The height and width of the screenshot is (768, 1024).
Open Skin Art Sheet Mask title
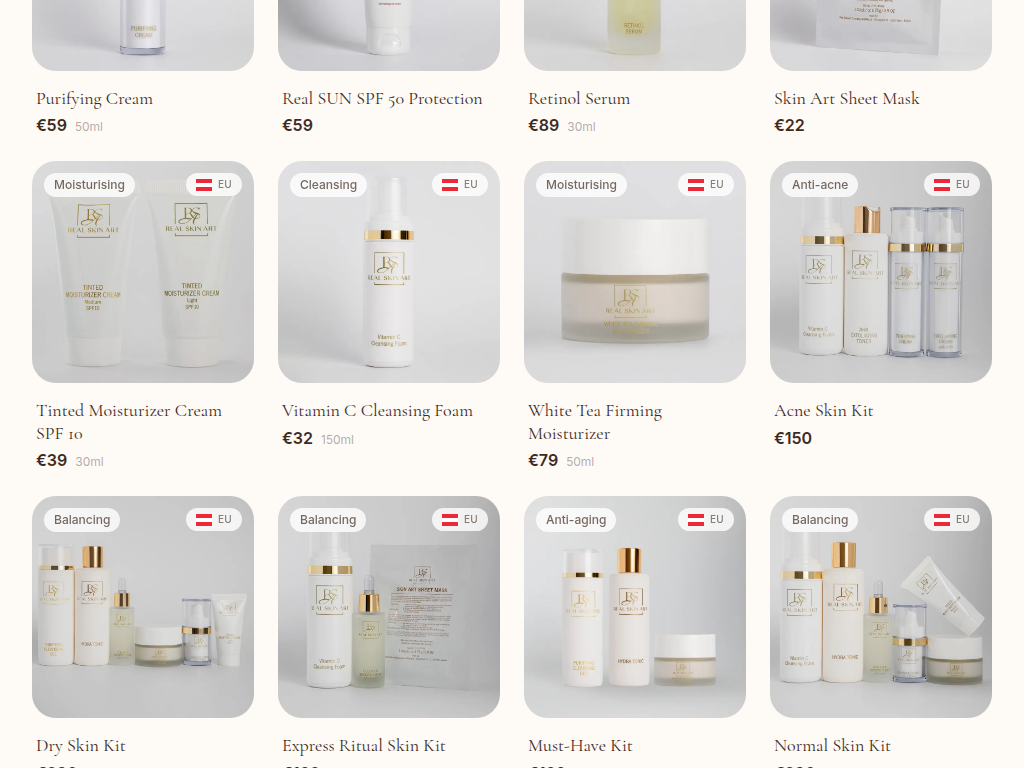[846, 99]
